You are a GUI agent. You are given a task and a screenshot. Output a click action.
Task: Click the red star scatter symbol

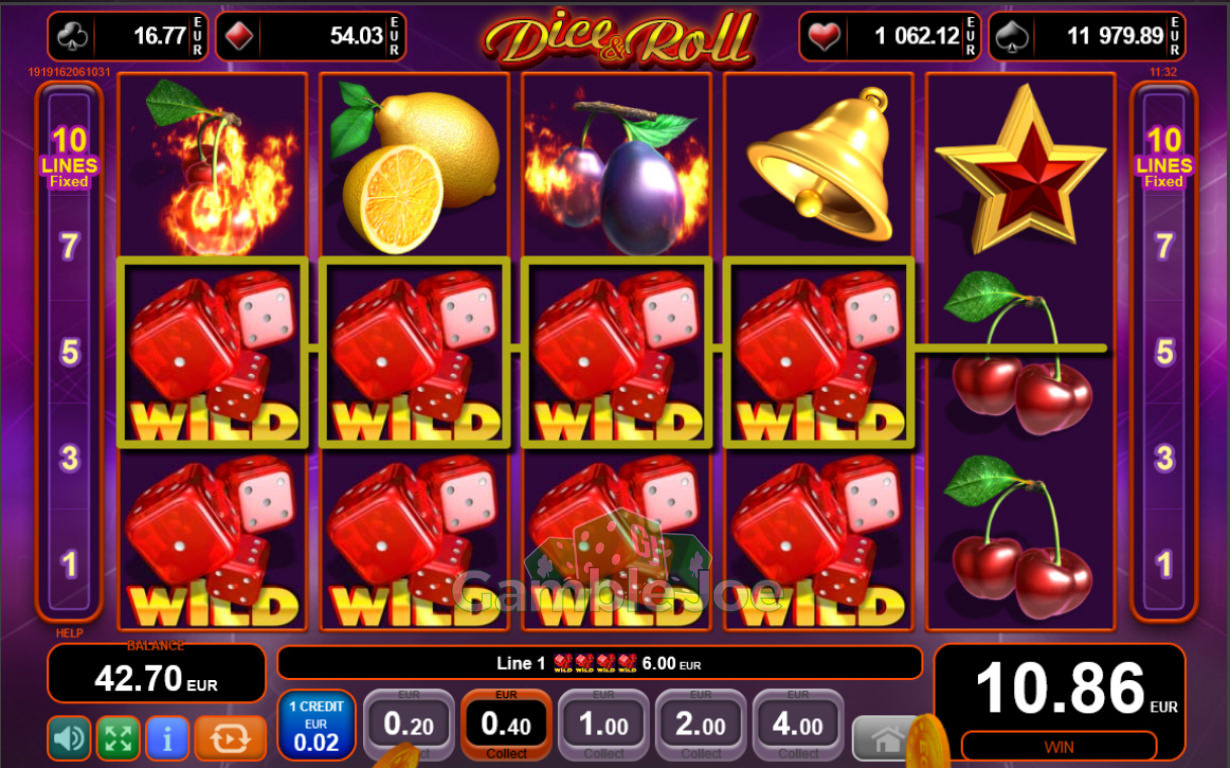1020,167
